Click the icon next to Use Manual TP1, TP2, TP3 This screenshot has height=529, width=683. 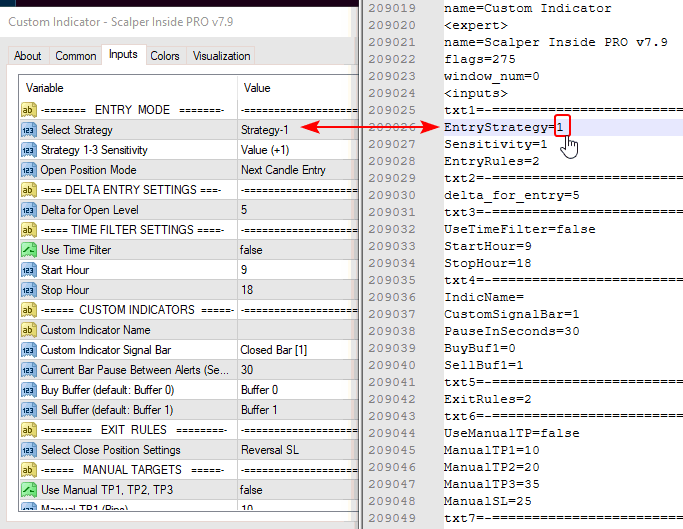click(x=28, y=490)
